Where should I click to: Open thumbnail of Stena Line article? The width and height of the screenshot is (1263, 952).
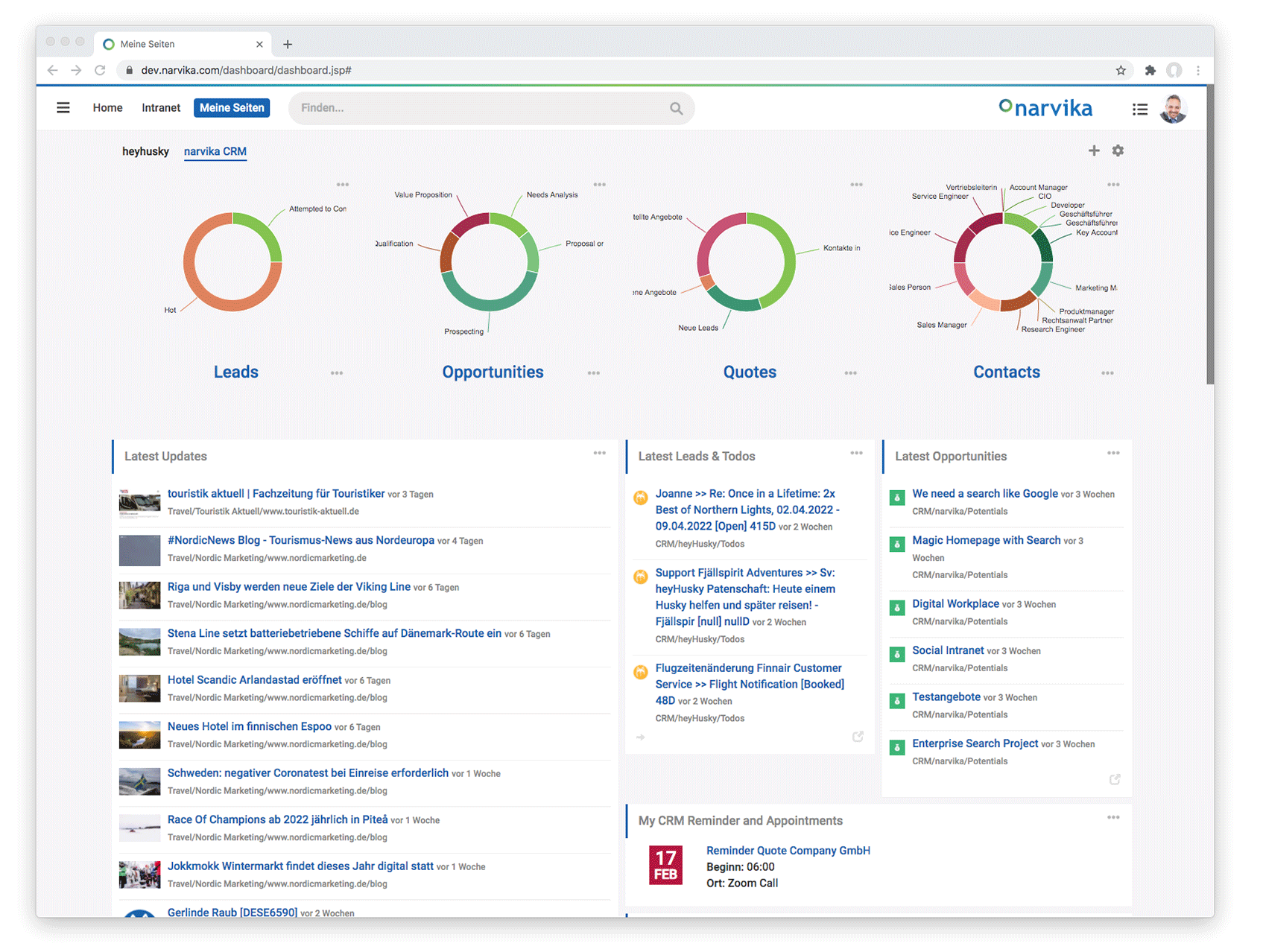click(x=139, y=641)
